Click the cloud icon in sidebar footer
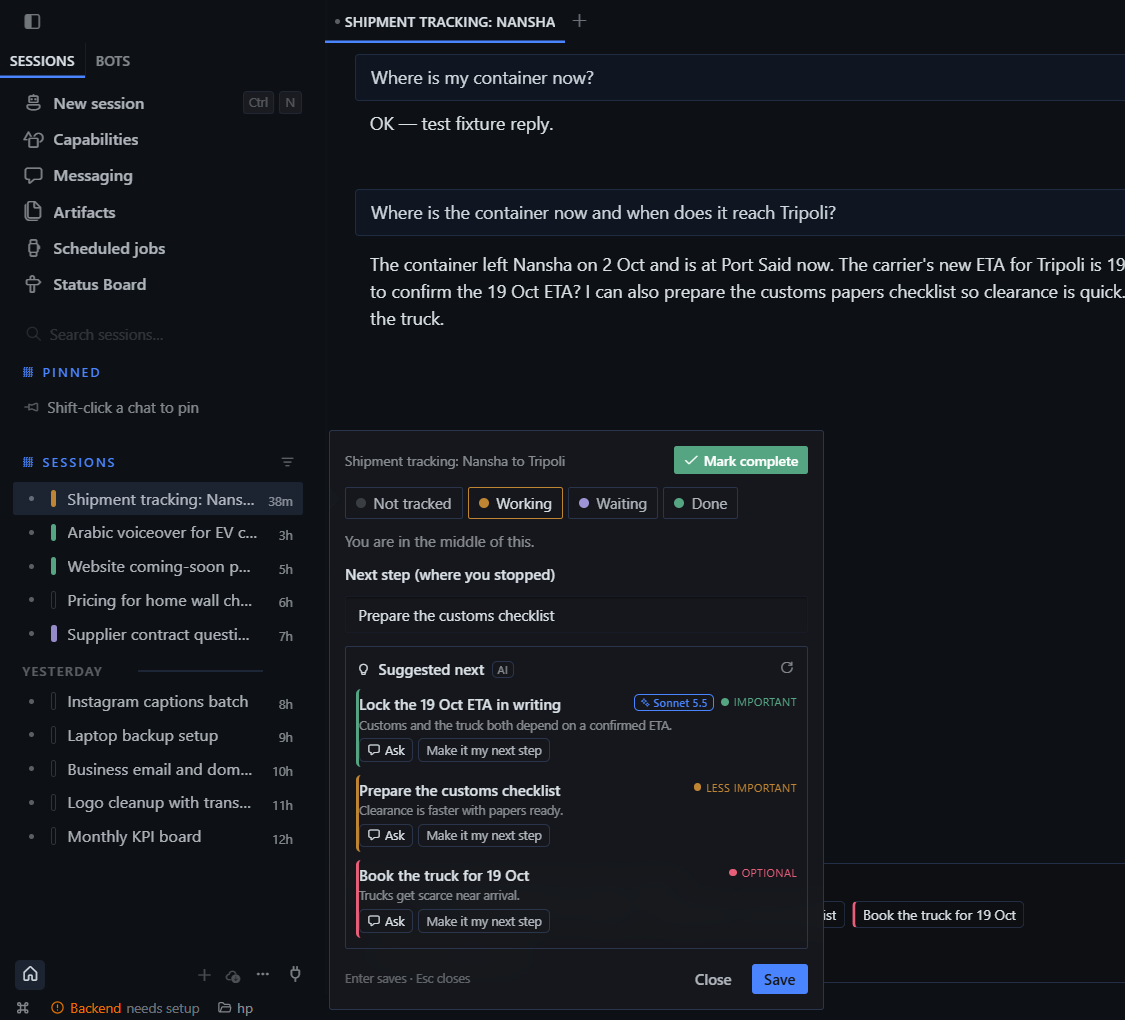The image size is (1125, 1020). point(233,976)
